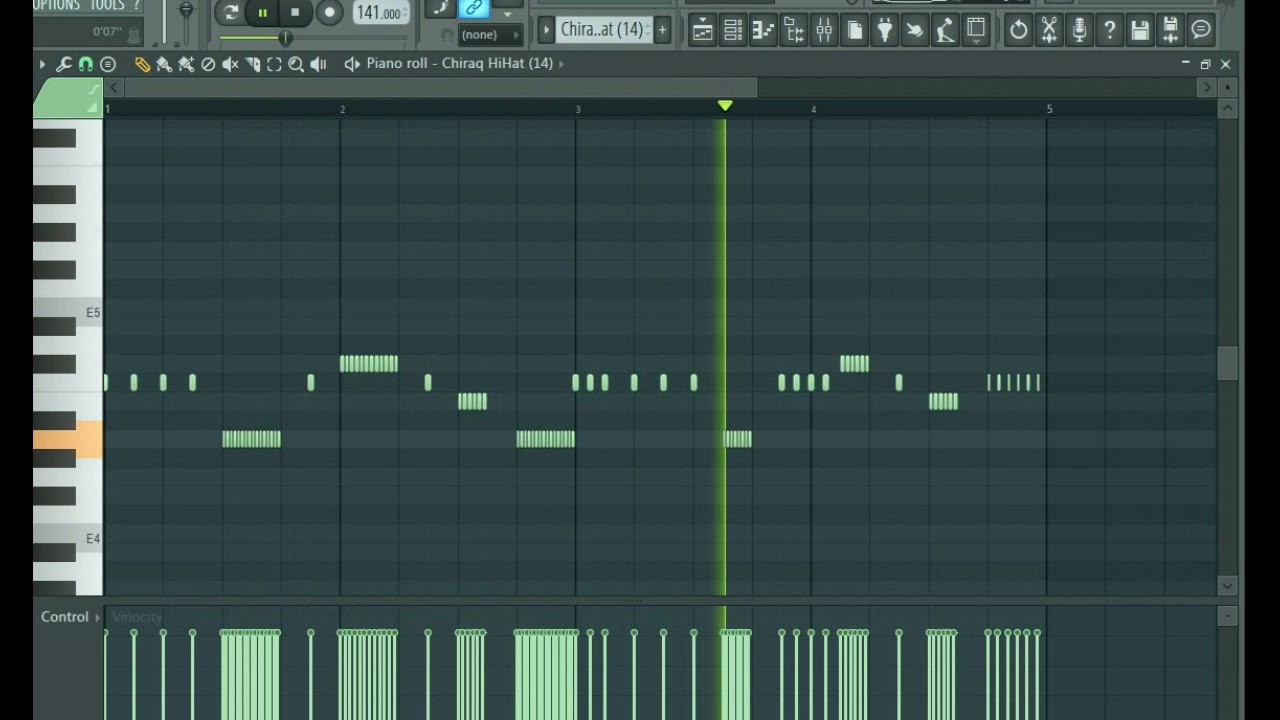Screen dimensions: 1280x720
Task: Expand target channel arrow after title
Action: pos(561,64)
